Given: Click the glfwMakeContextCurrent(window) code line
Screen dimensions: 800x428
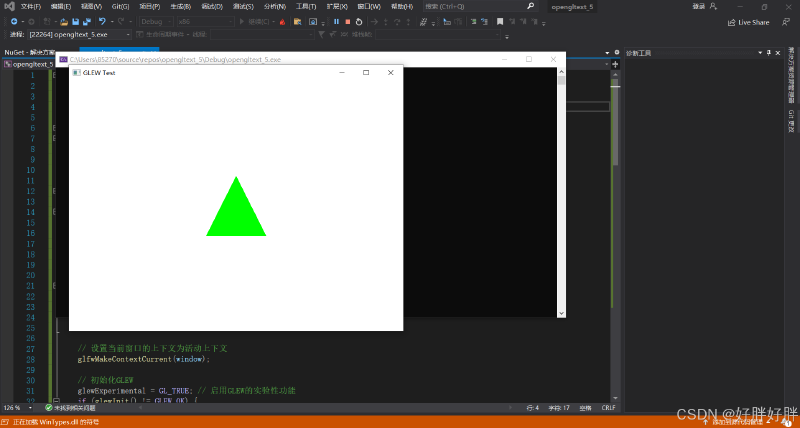Looking at the screenshot, I should tap(144, 359).
